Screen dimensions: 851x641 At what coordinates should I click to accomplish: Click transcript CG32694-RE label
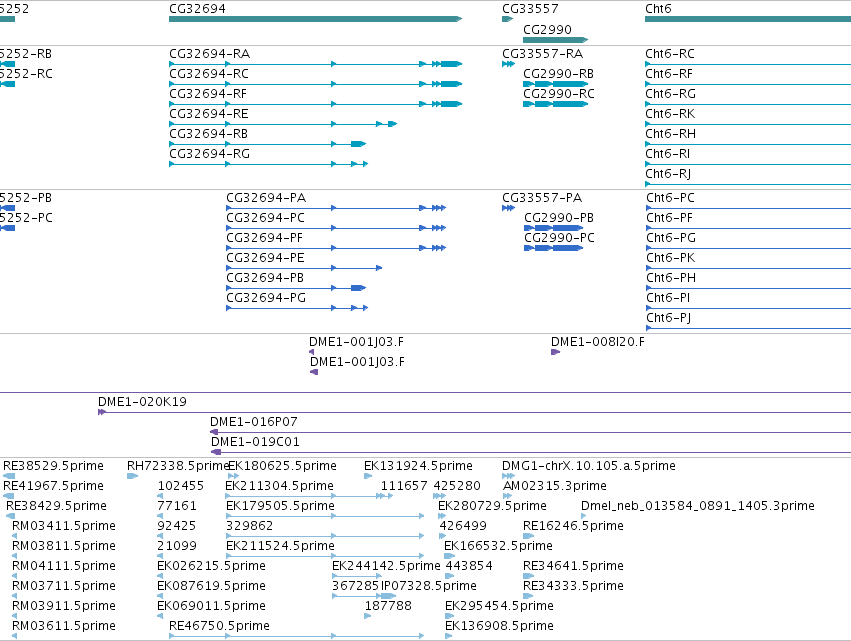tap(209, 114)
